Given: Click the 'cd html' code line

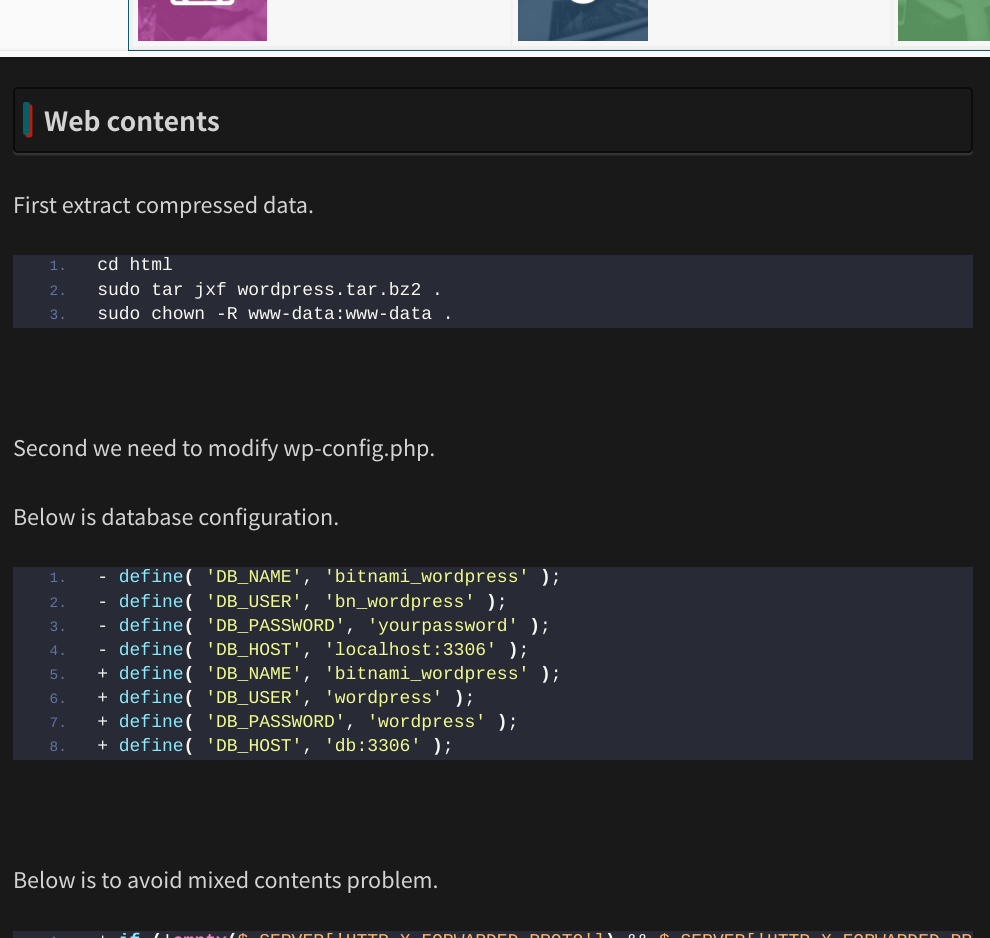Looking at the screenshot, I should pyautogui.click(x=134, y=264).
